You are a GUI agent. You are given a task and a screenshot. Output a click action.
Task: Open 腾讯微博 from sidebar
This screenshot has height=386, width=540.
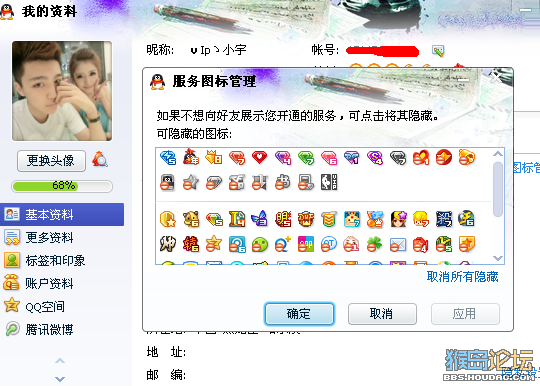(62, 330)
